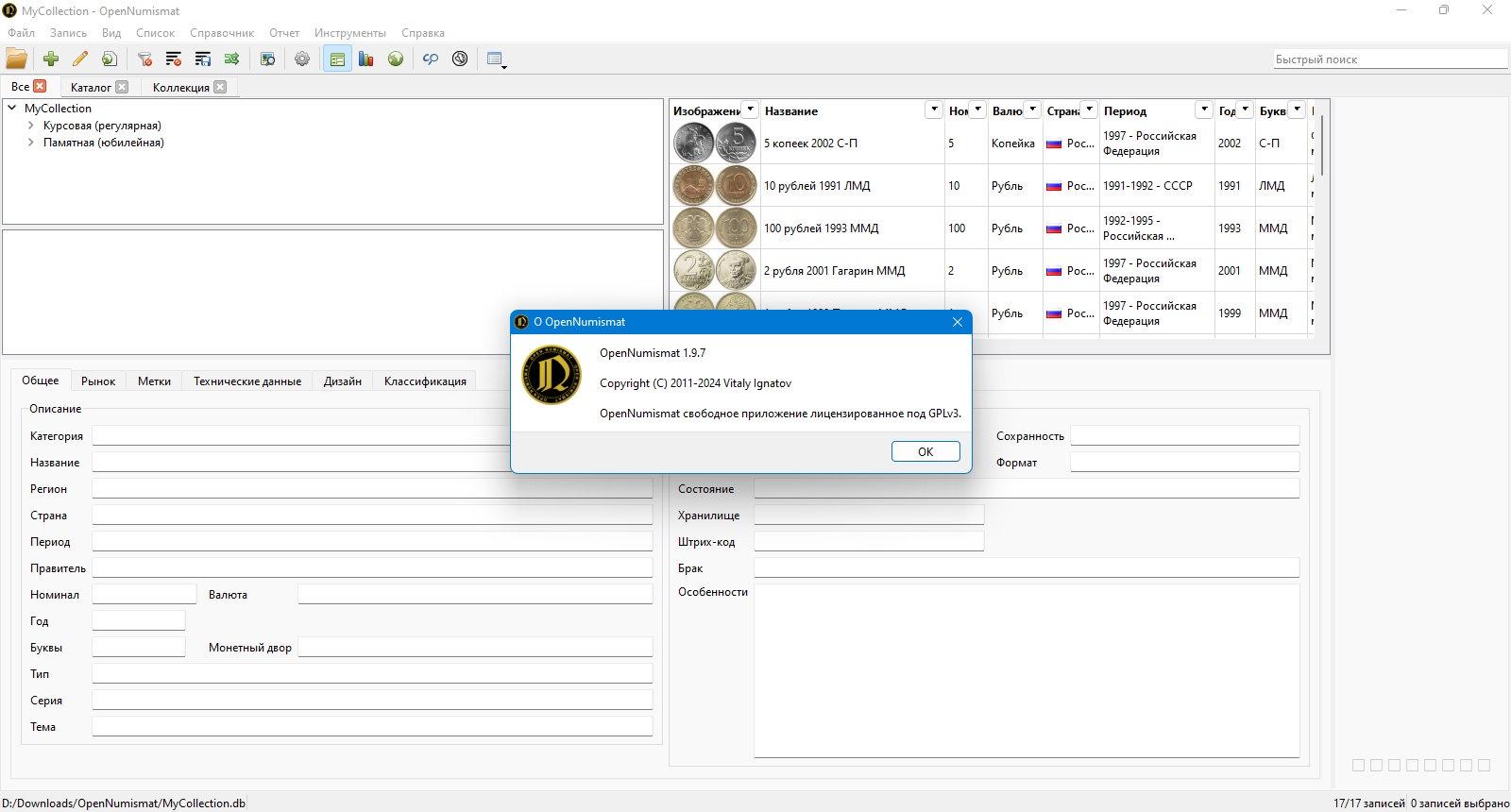
Task: Close the Каталог tab
Action: click(122, 87)
